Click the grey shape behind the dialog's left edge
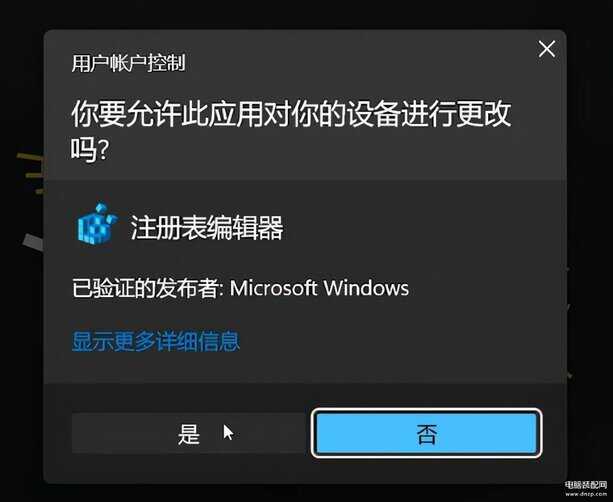Viewport: 613px width, 502px height. pyautogui.click(x=32, y=242)
